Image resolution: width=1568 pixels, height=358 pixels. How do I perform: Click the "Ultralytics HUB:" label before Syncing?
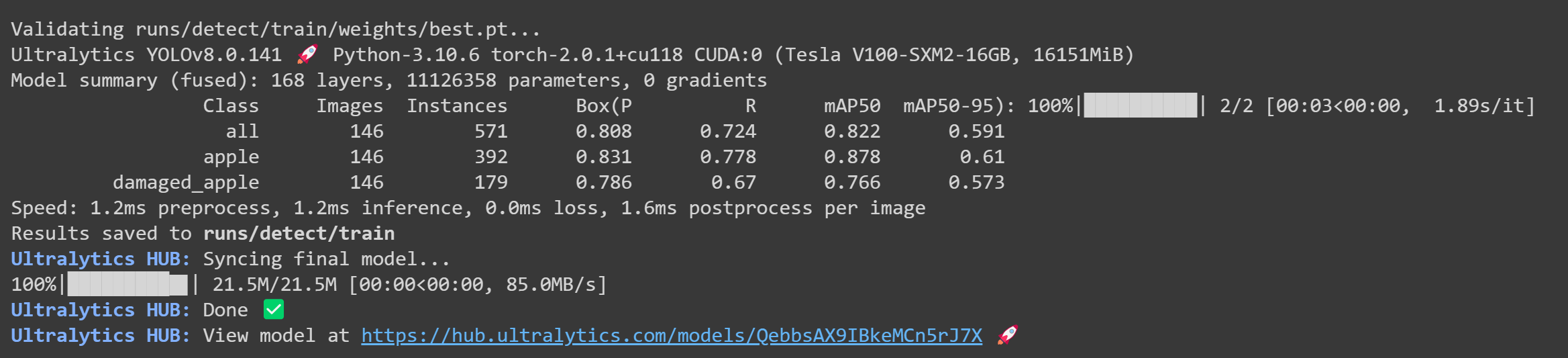click(x=101, y=259)
